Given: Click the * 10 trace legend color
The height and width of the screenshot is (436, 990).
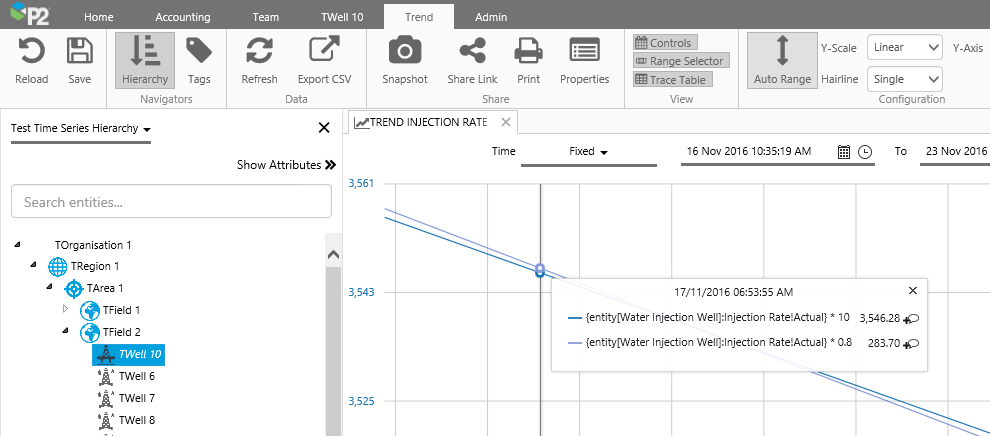Looking at the screenshot, I should point(575,318).
